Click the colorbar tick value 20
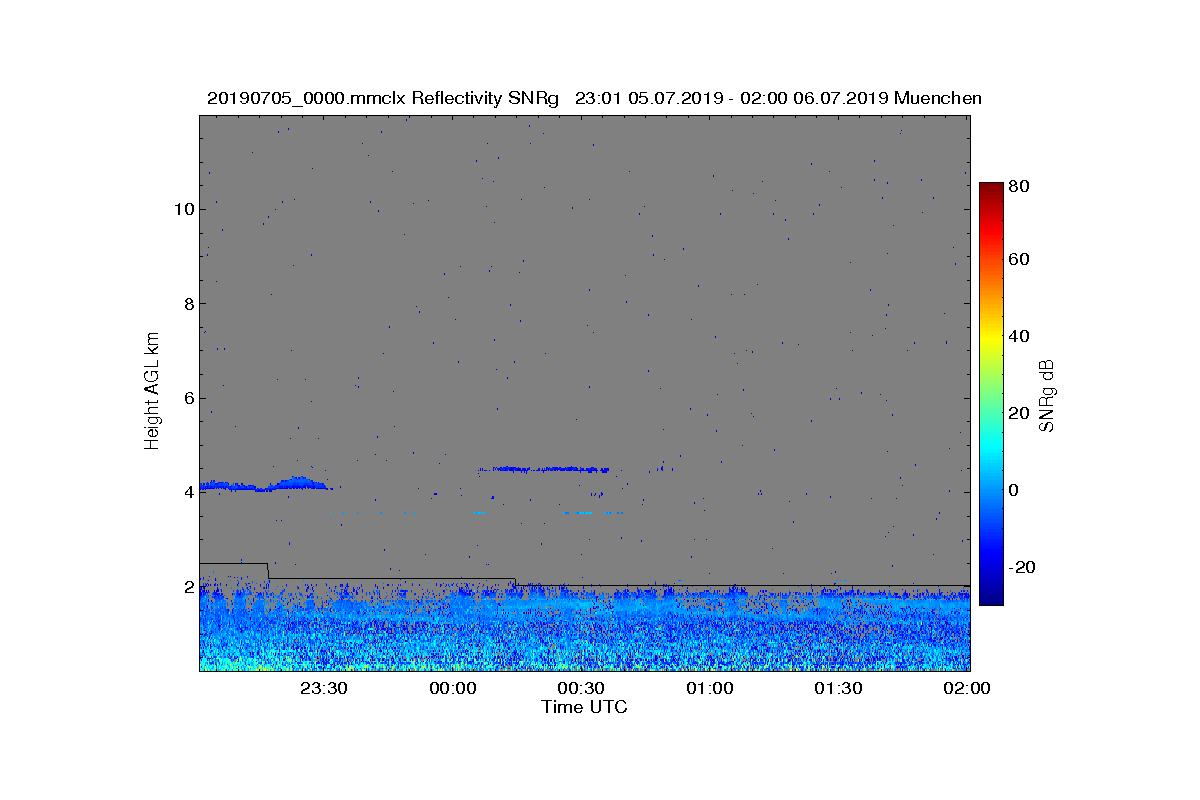This screenshot has width=1200, height=800. tap(1020, 413)
